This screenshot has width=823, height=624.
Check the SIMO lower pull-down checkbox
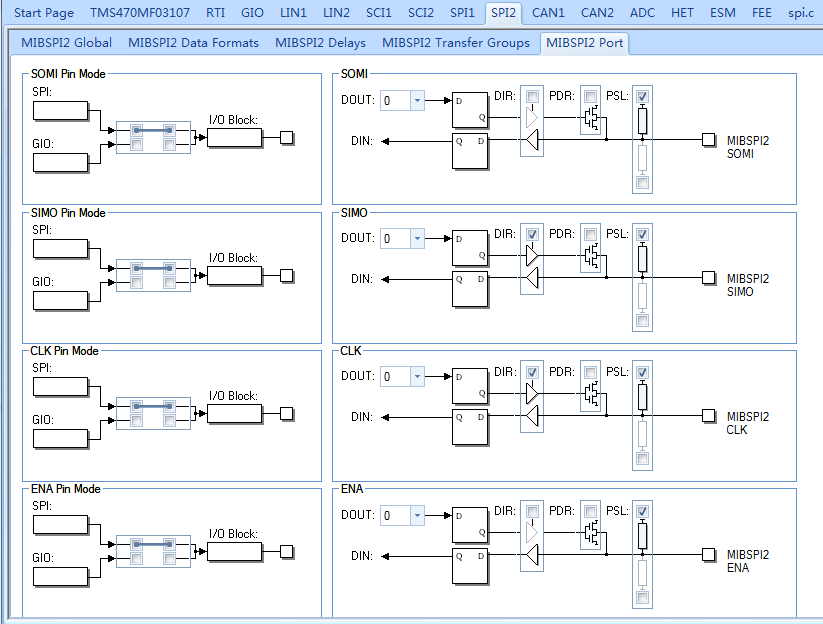tap(642, 321)
